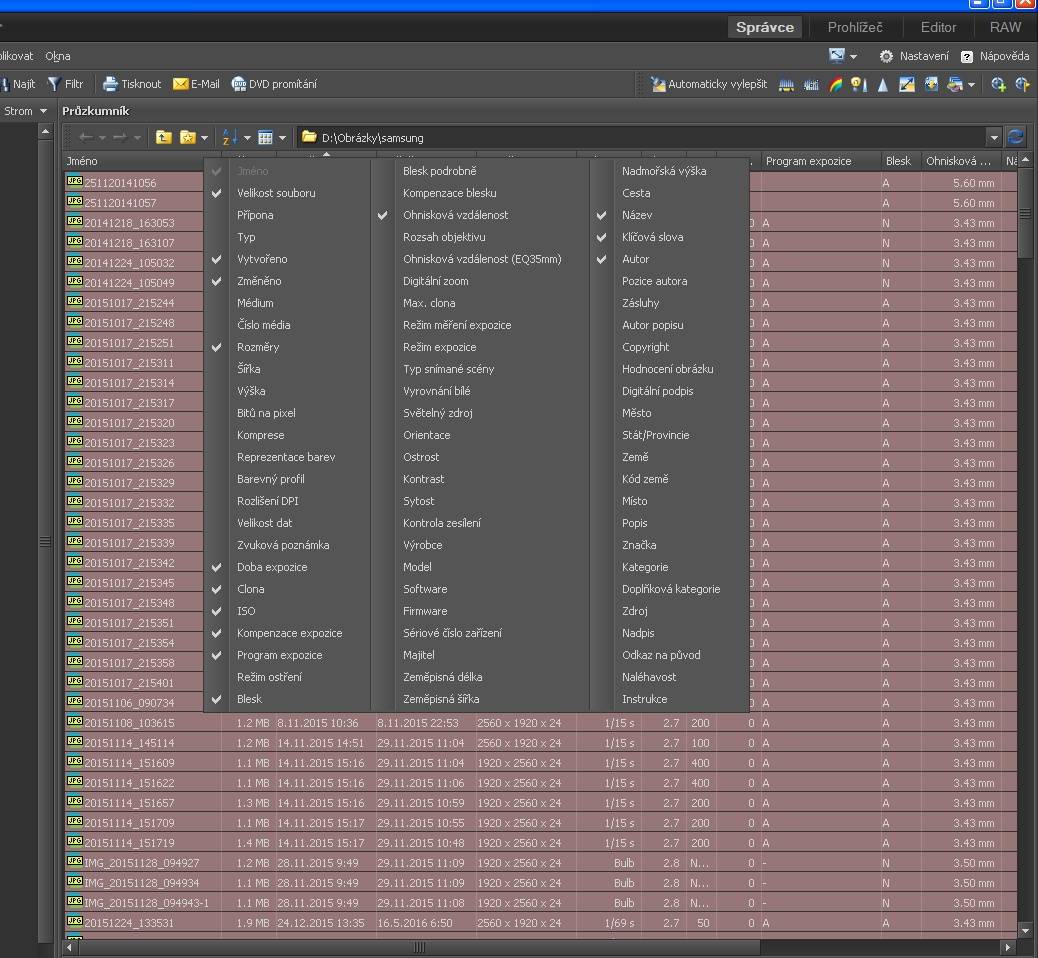Open the sort order dropdown arrow
1038x958 pixels.
247,138
